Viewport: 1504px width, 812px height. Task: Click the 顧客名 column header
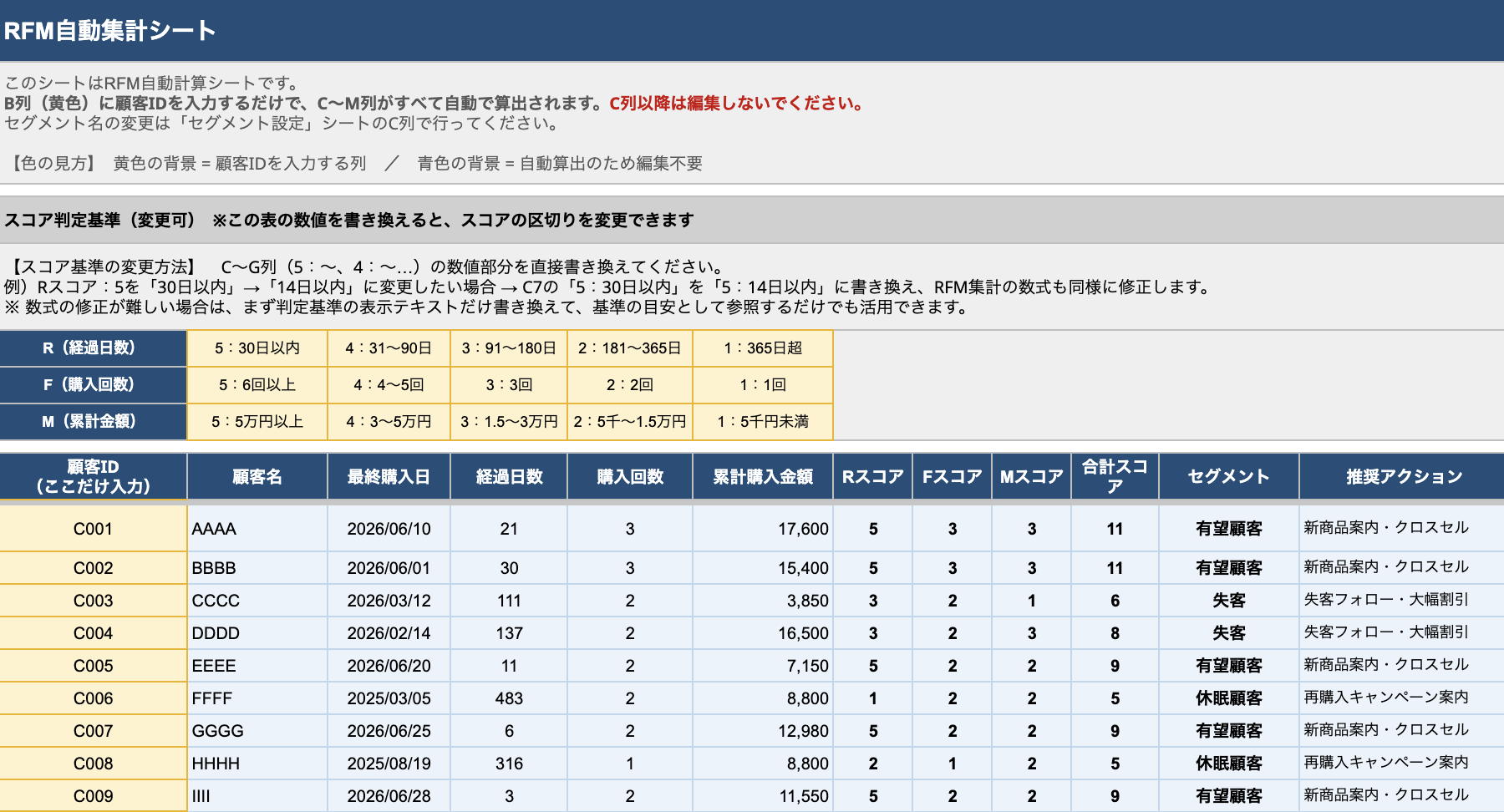pyautogui.click(x=257, y=477)
